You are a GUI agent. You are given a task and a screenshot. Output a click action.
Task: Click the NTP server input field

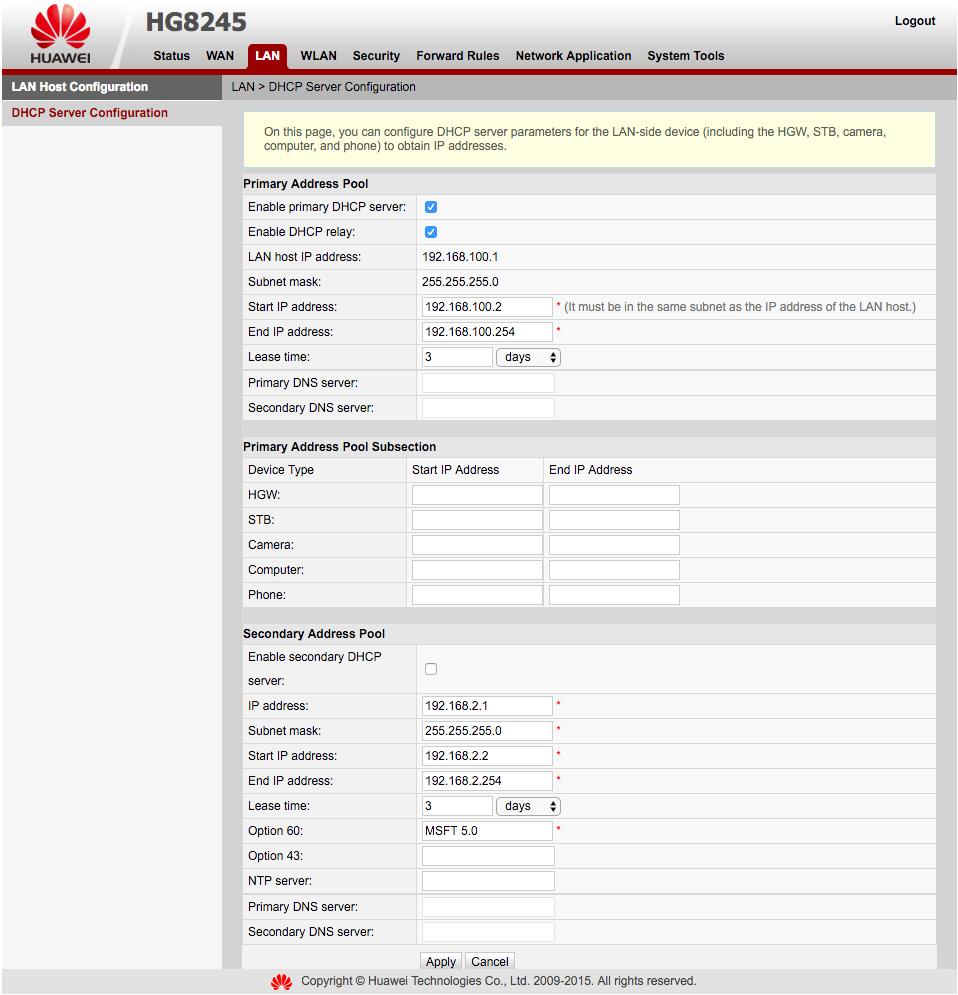[x=488, y=881]
